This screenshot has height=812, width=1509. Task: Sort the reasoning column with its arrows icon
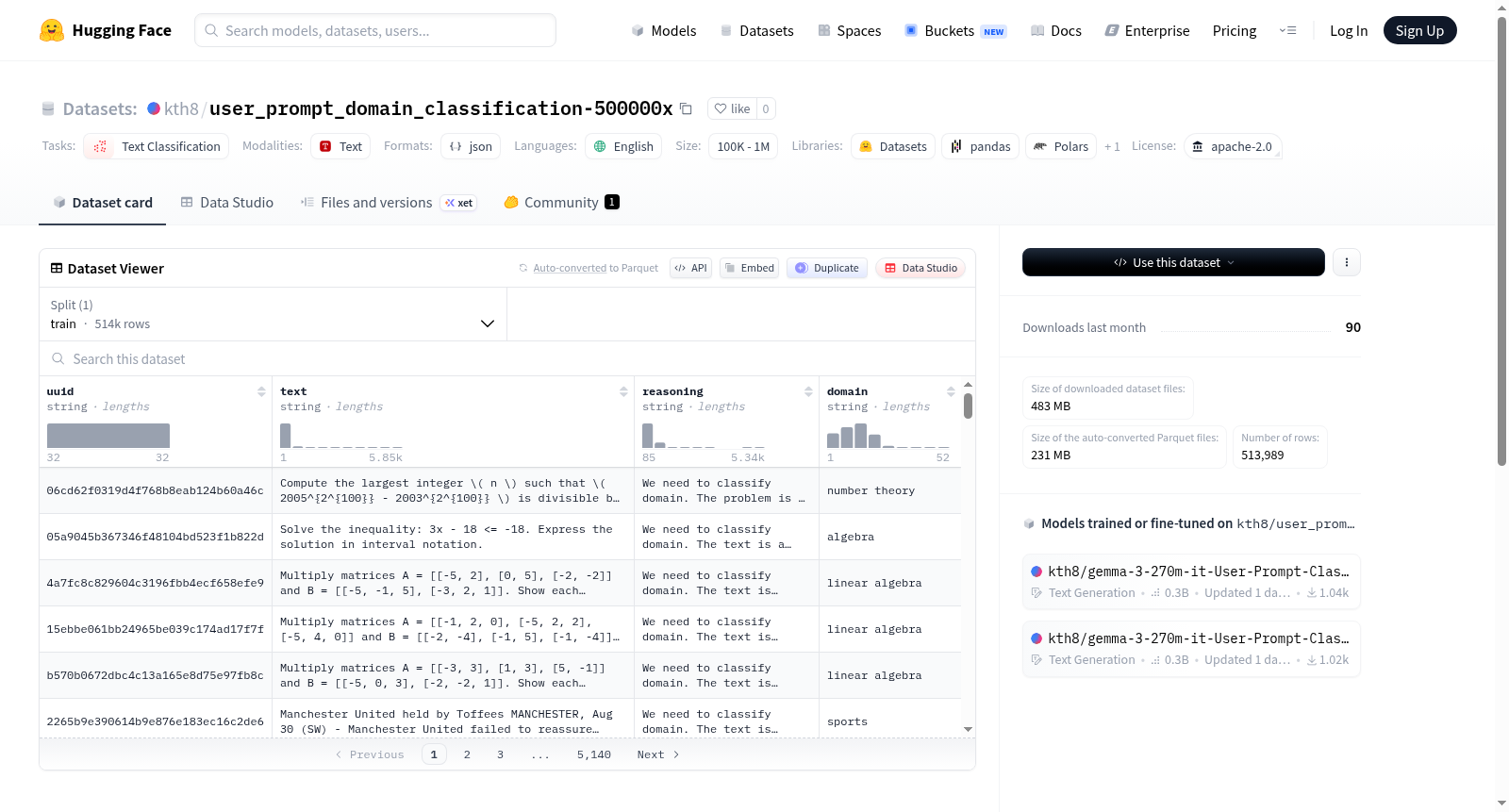(808, 391)
